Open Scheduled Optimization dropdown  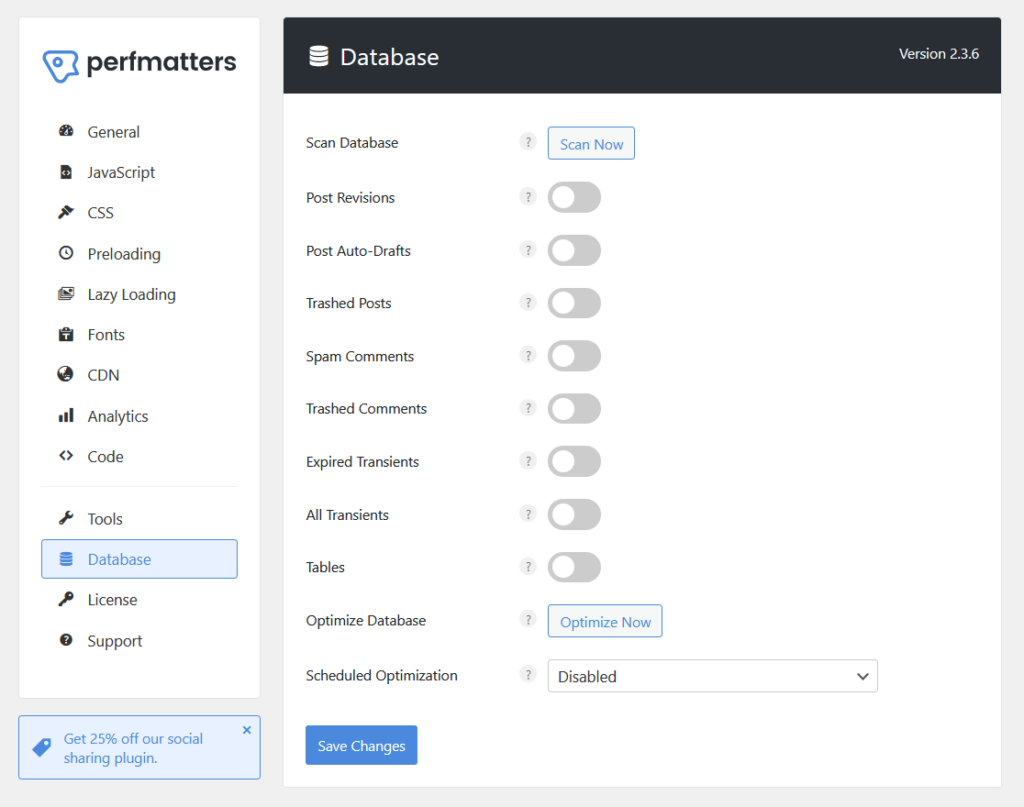[x=712, y=676]
